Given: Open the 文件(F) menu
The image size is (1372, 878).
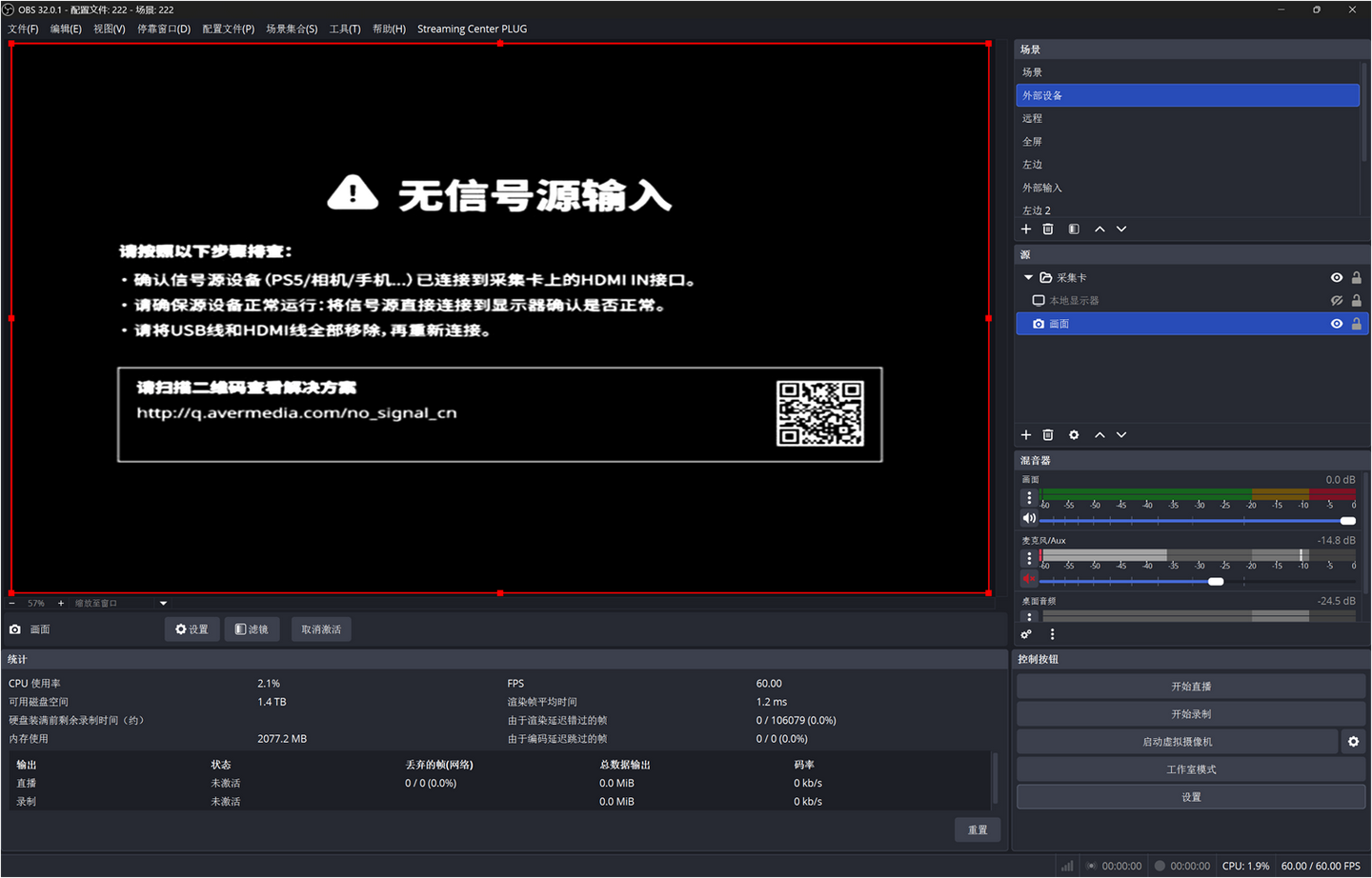Looking at the screenshot, I should 23,29.
